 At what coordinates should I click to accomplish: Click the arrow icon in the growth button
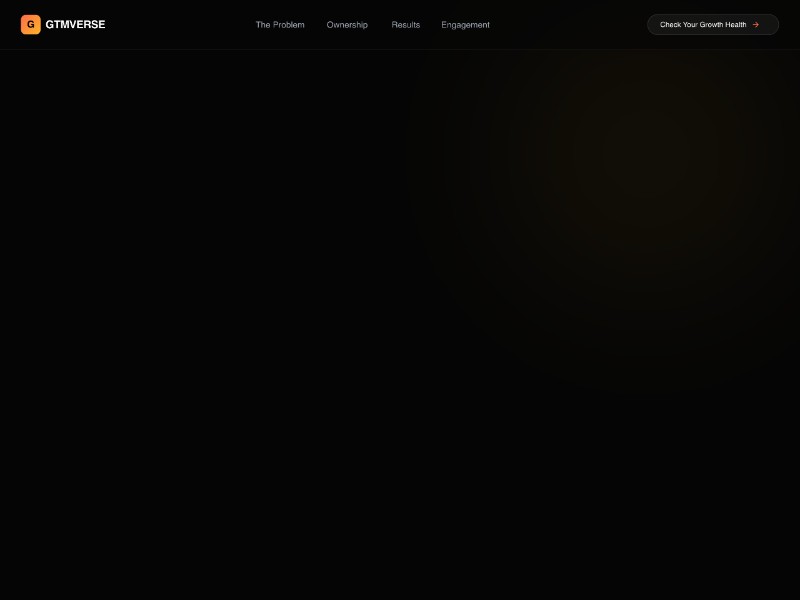click(x=756, y=25)
